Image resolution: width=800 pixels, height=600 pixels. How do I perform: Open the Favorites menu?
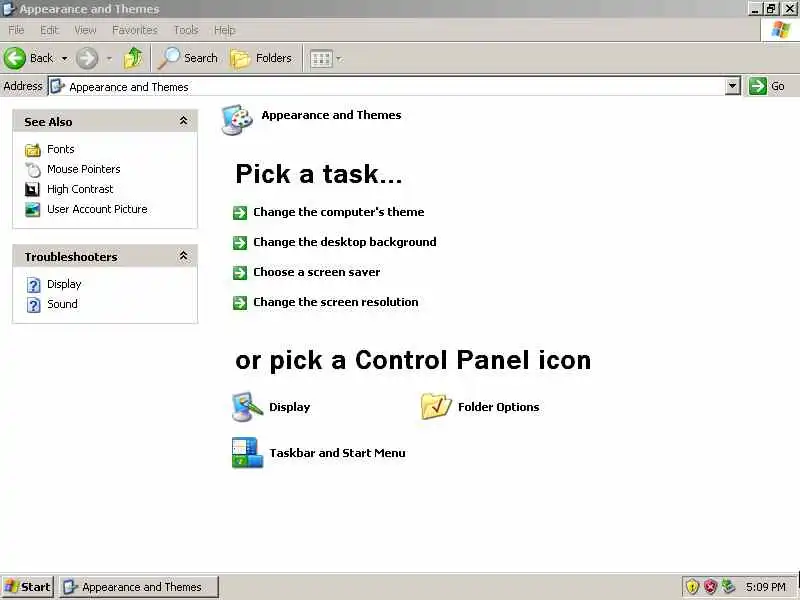(135, 30)
